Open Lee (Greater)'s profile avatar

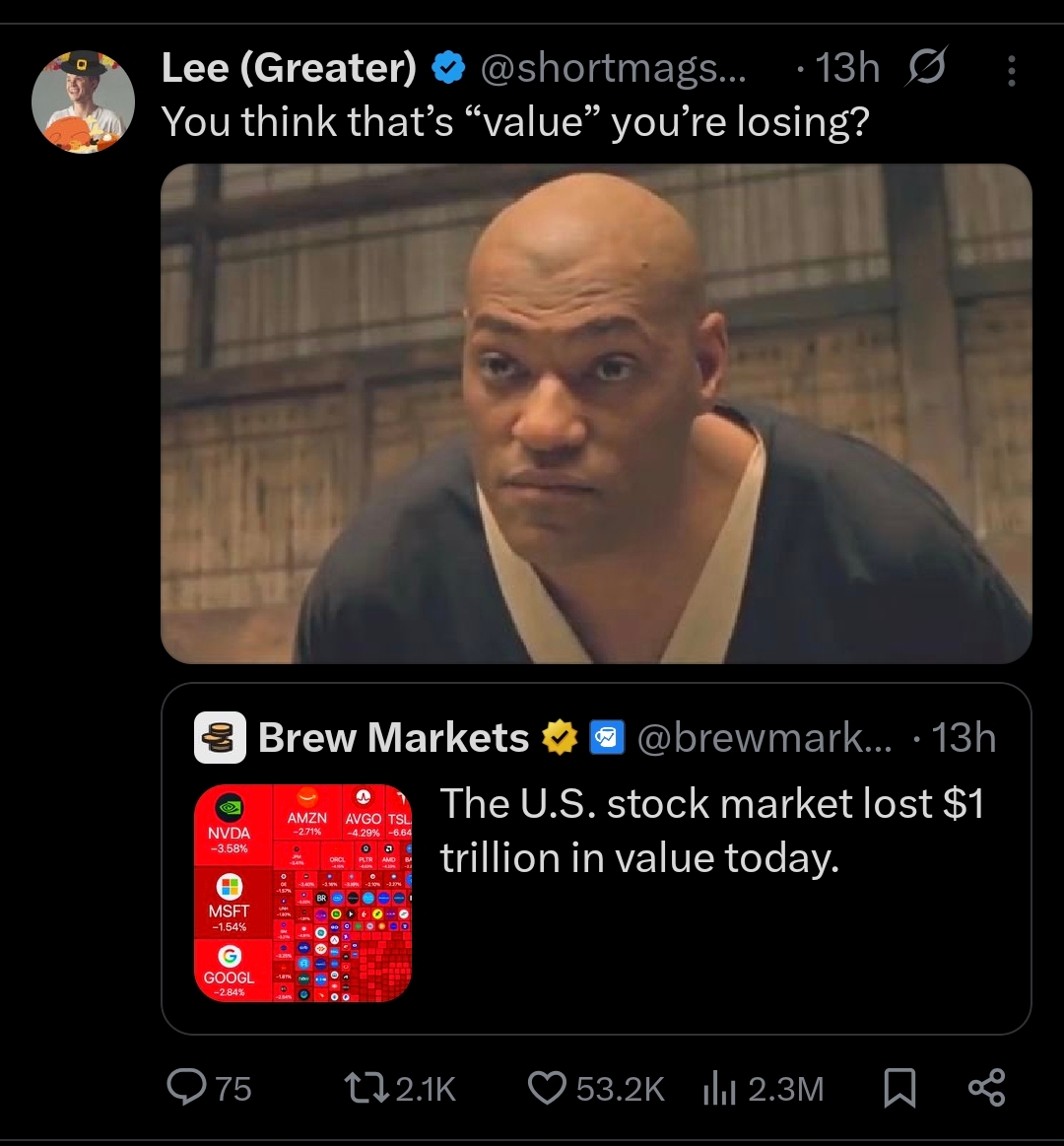click(82, 101)
